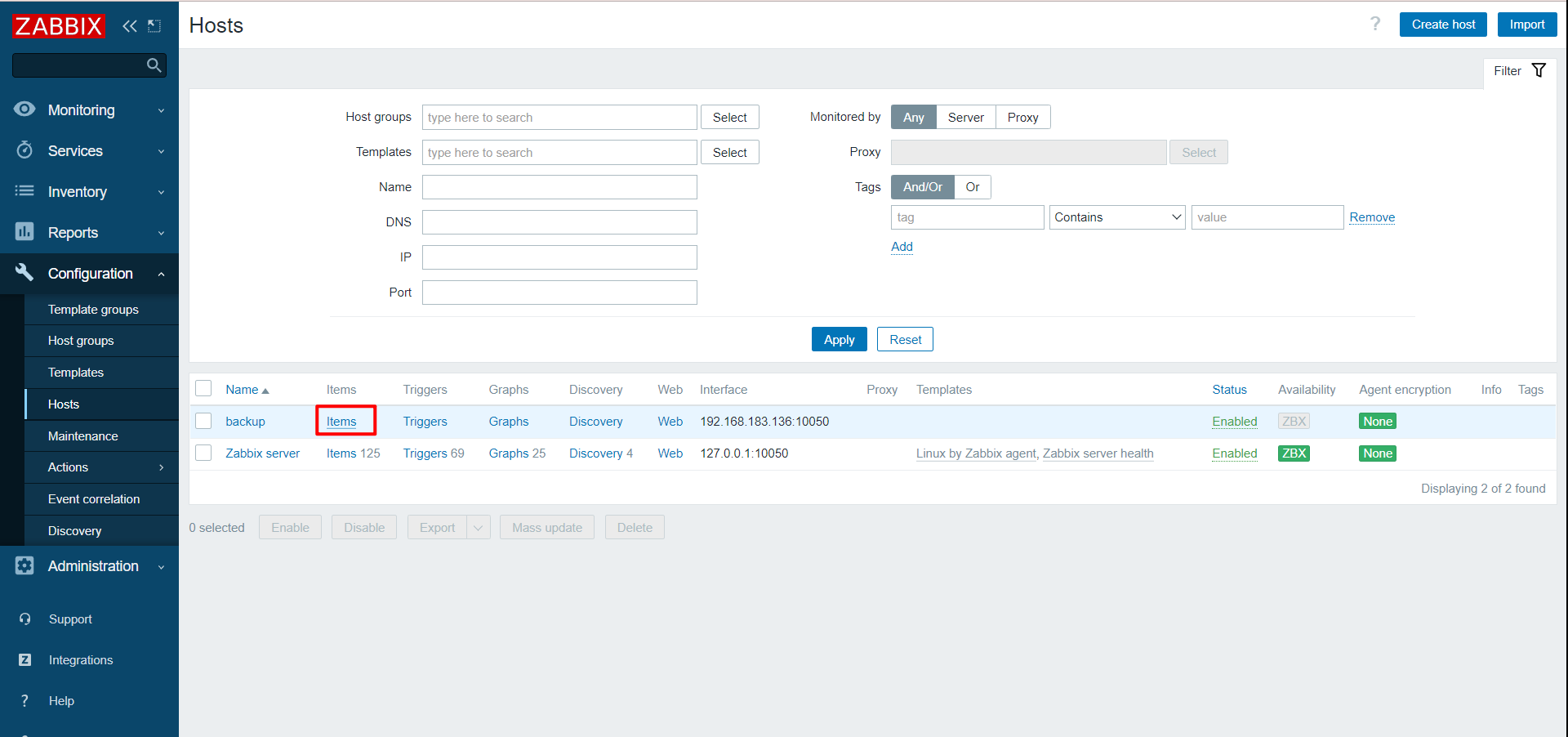Open the Contains tag operator dropdown
The width and height of the screenshot is (1568, 737).
tap(1116, 217)
